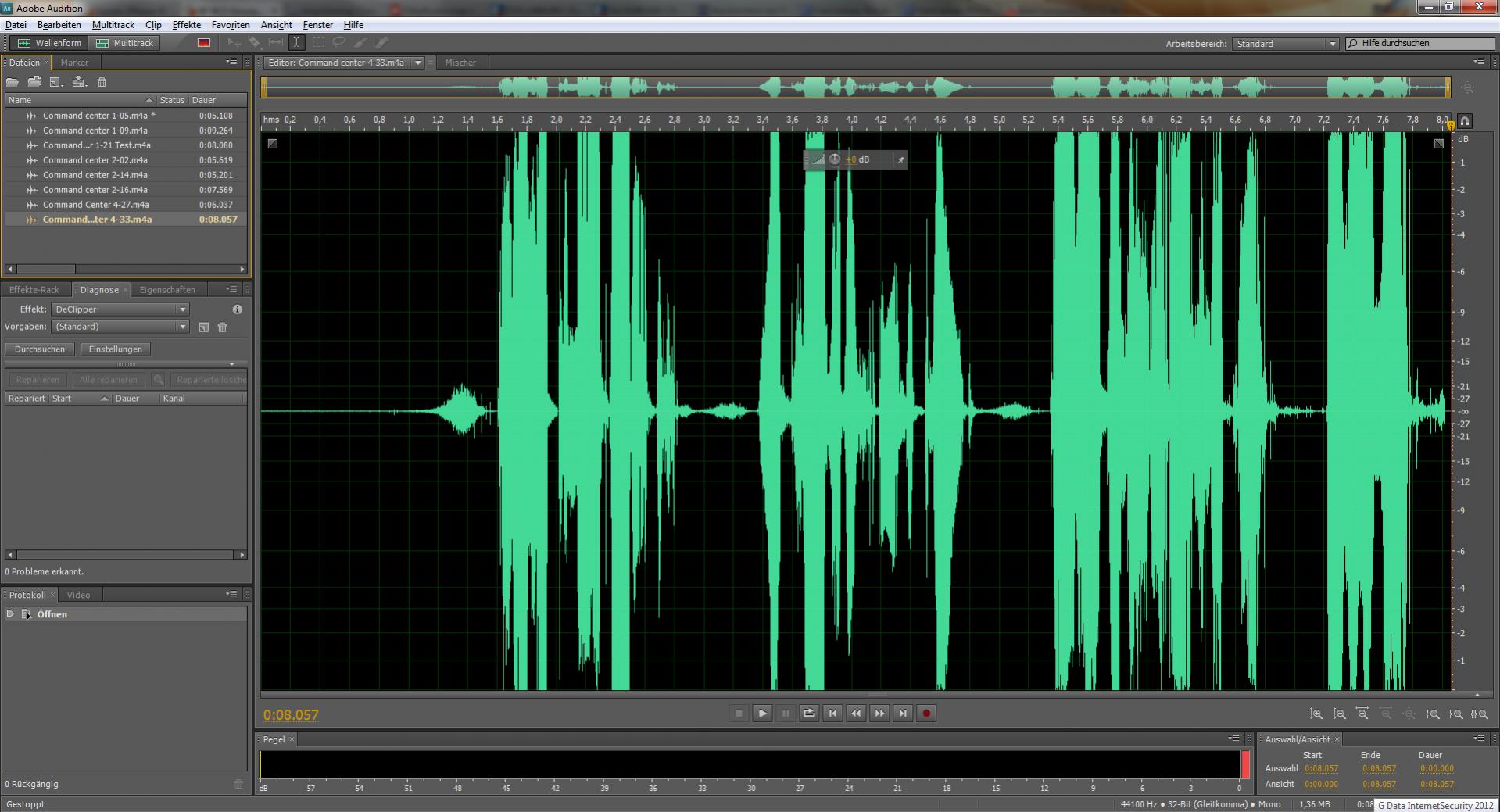Switch to the Video tab
Image resolution: width=1500 pixels, height=812 pixels.
(78, 595)
